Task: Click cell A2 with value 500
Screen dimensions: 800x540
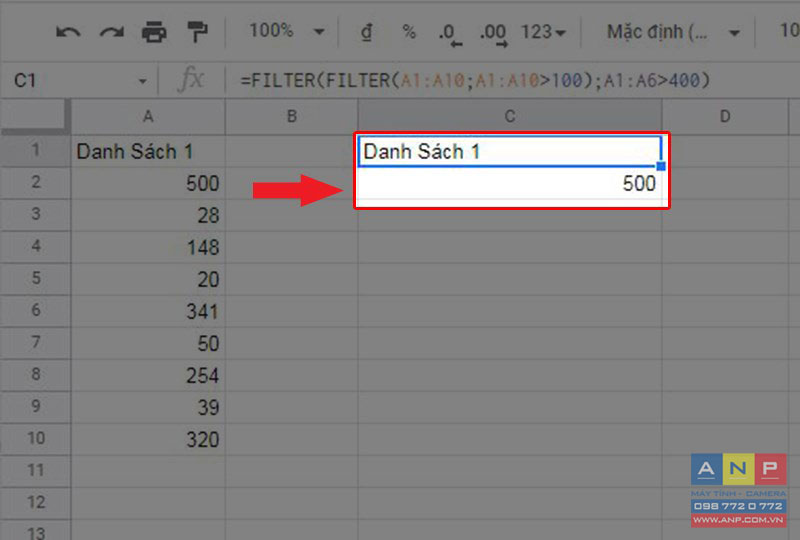Action: pos(148,183)
